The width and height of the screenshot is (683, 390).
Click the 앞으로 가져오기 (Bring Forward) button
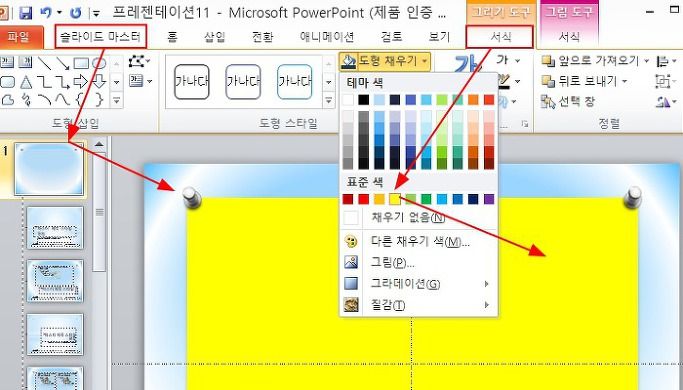pos(591,61)
